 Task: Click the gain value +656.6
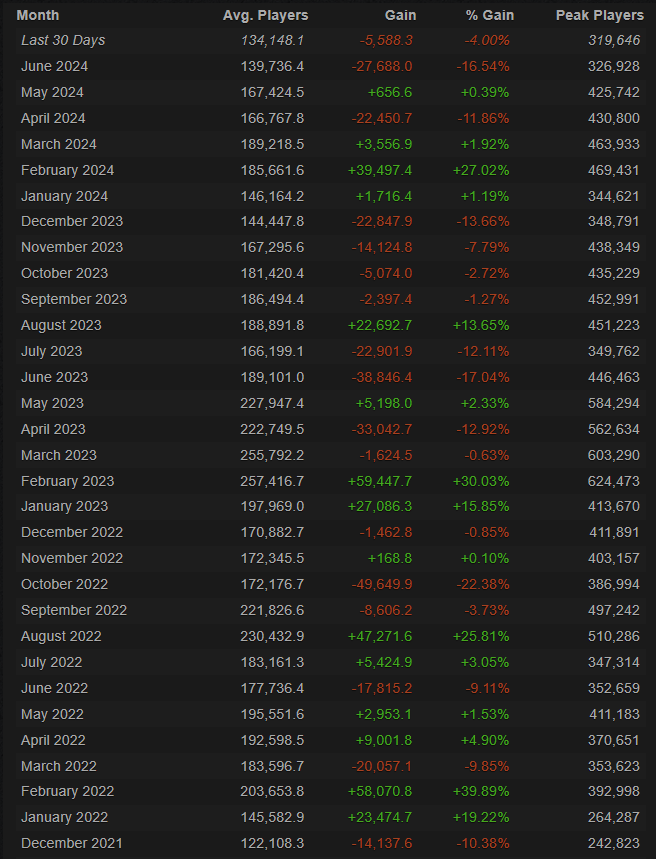[390, 93]
